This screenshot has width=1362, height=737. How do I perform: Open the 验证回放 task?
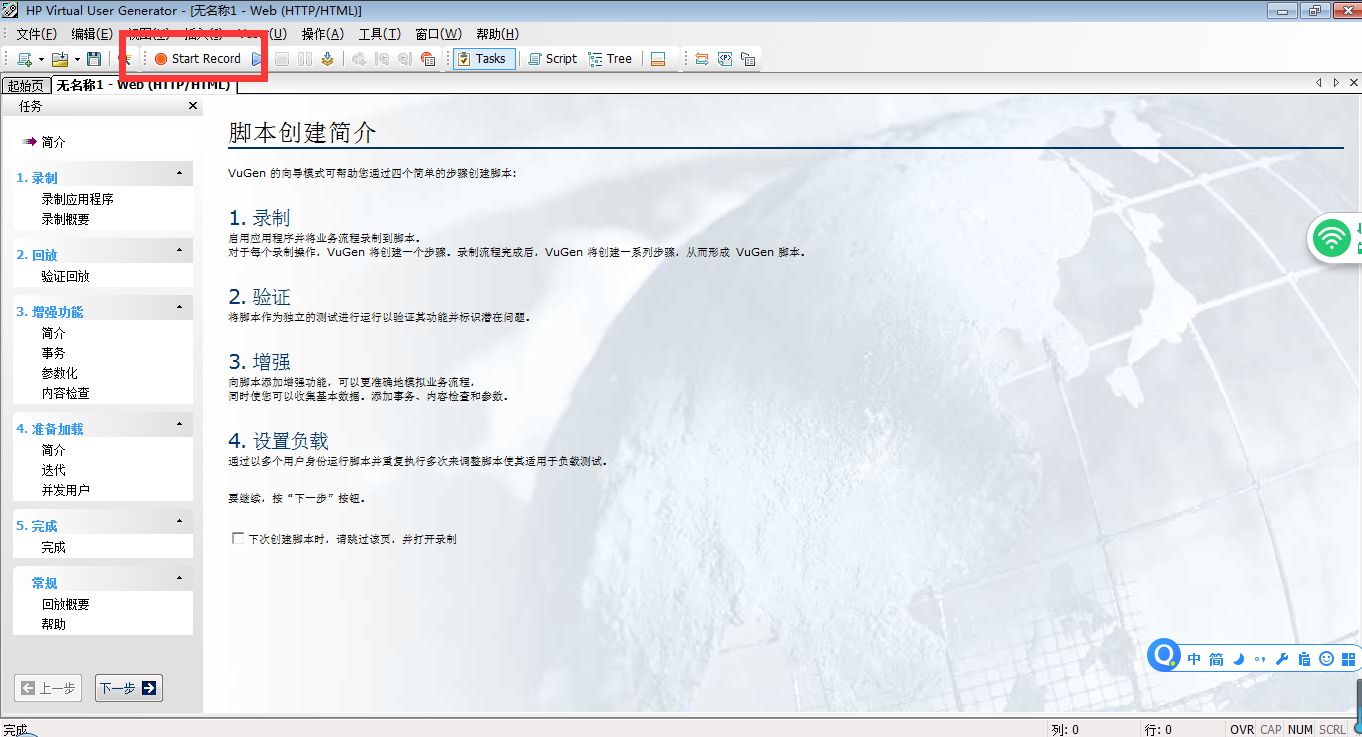coord(66,276)
